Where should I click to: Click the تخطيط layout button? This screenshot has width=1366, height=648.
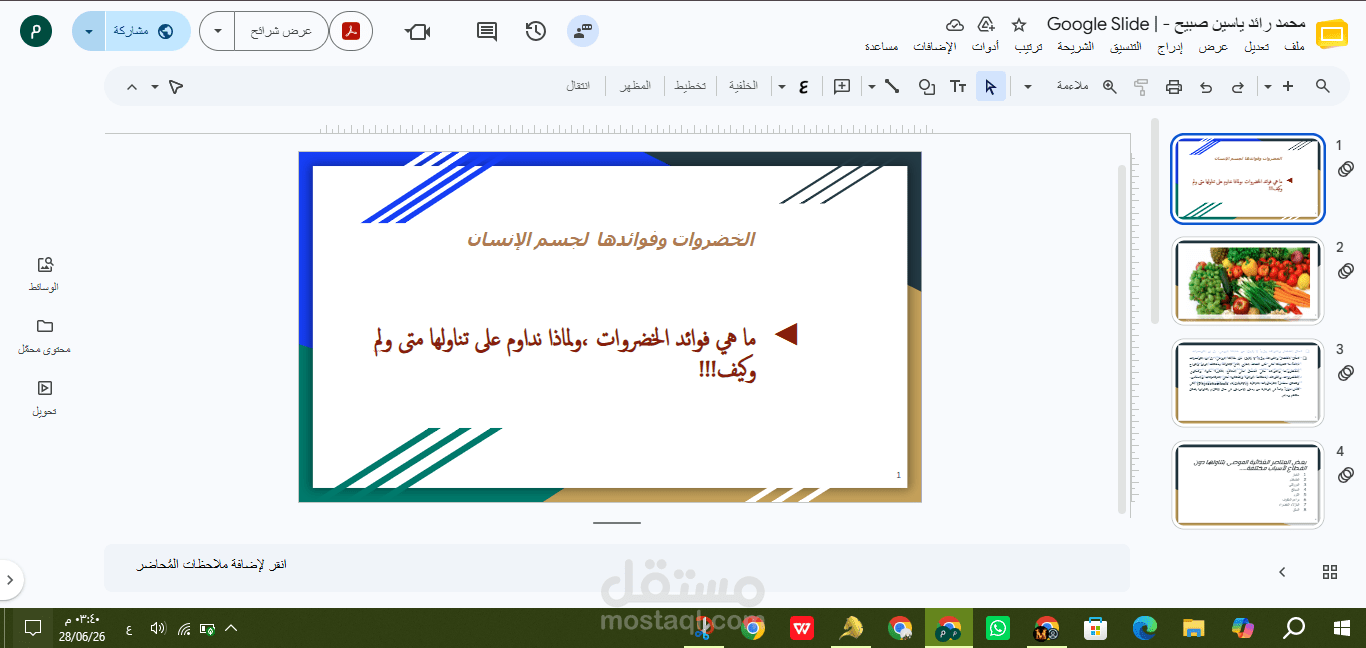(x=690, y=86)
